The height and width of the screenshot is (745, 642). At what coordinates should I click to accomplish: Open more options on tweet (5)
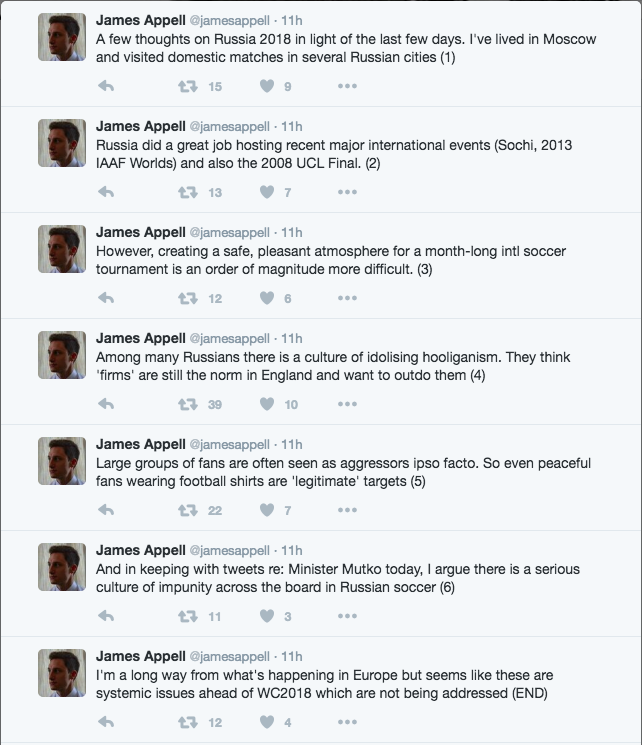pyautogui.click(x=347, y=510)
